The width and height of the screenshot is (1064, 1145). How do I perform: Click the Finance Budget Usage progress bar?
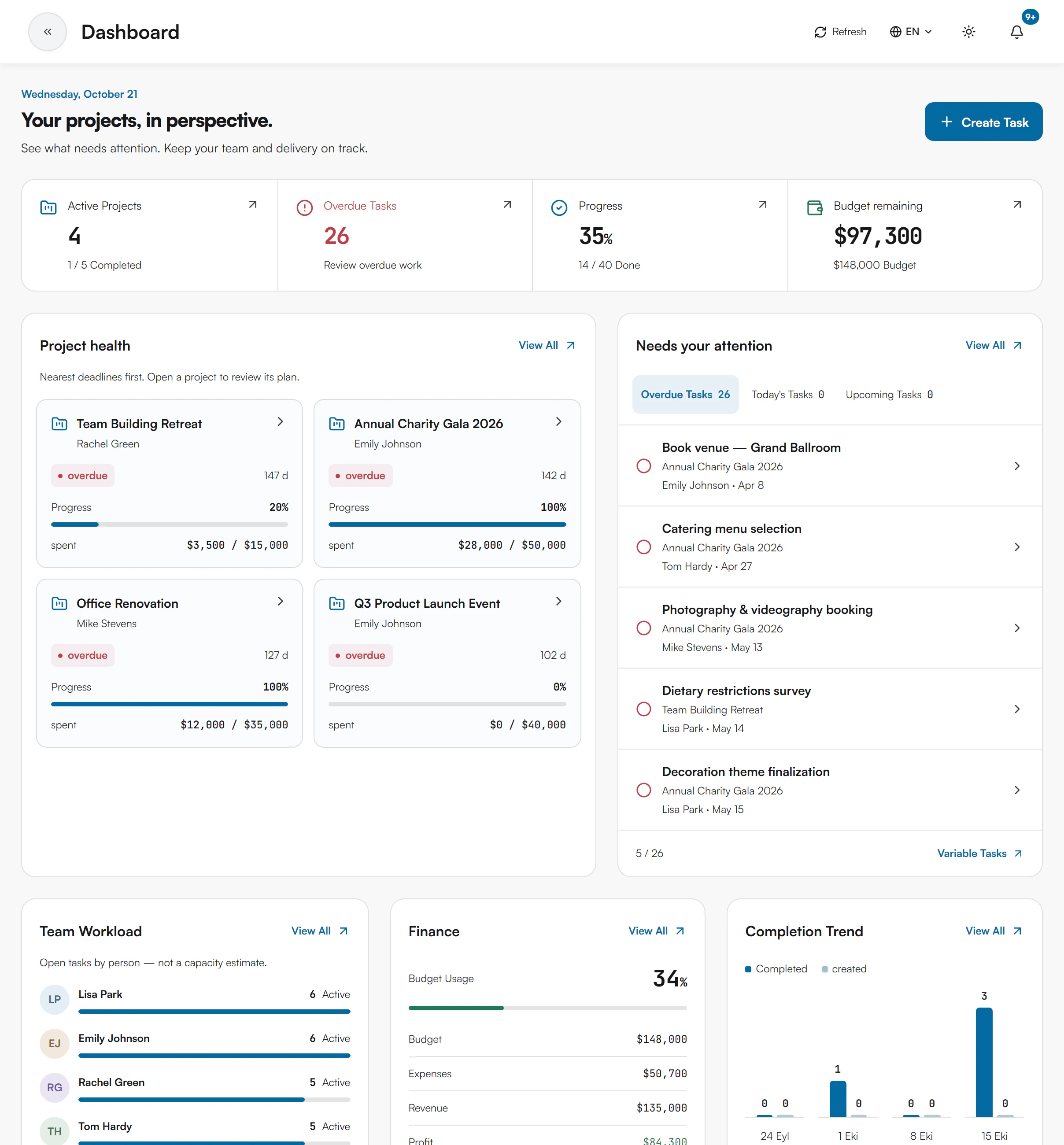pos(547,1008)
